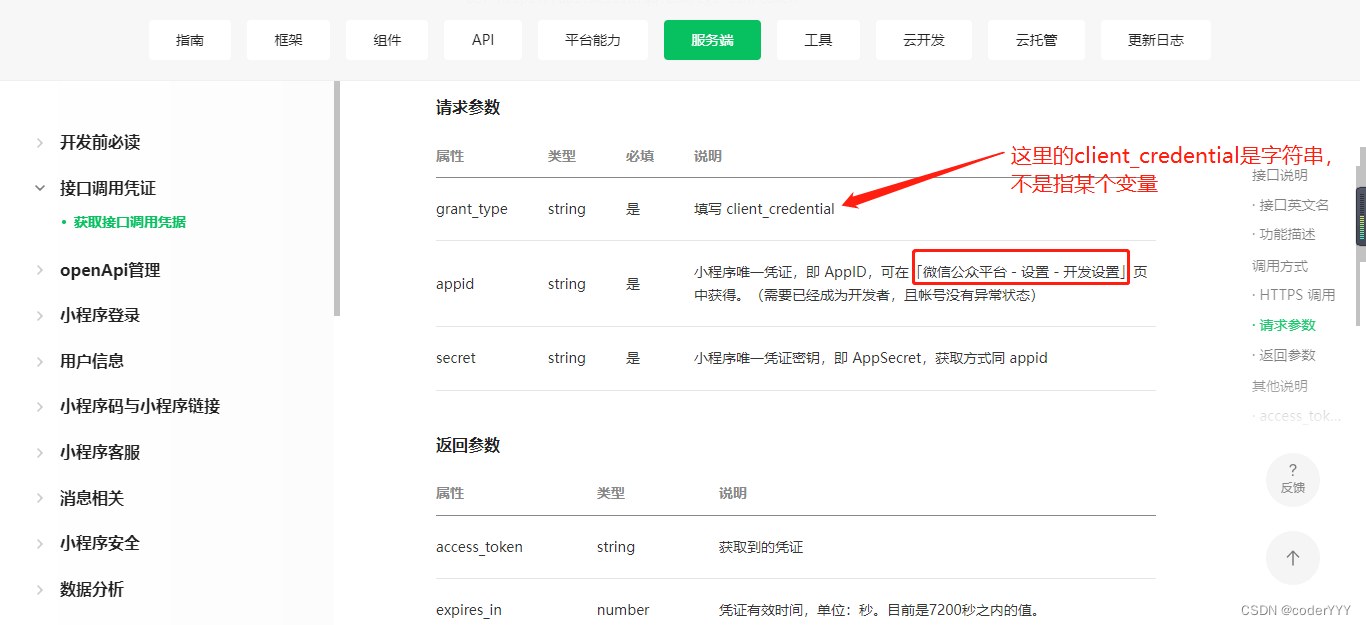Click the secret attribute cell

[x=456, y=358]
